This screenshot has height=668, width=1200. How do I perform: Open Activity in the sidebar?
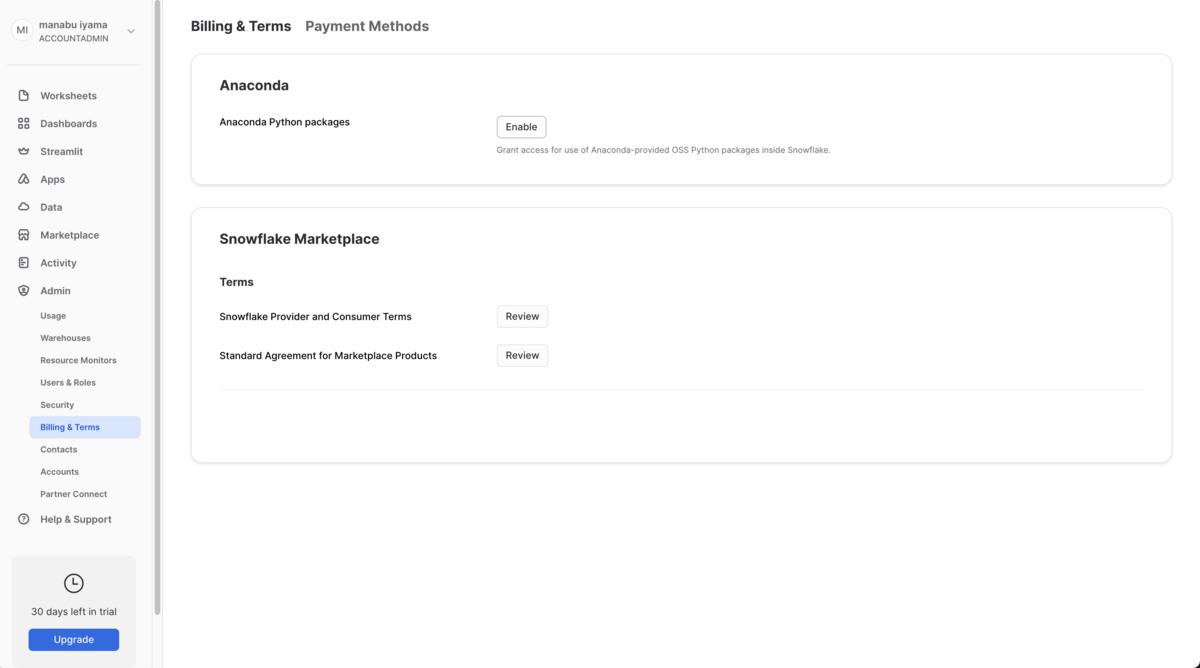click(x=58, y=263)
